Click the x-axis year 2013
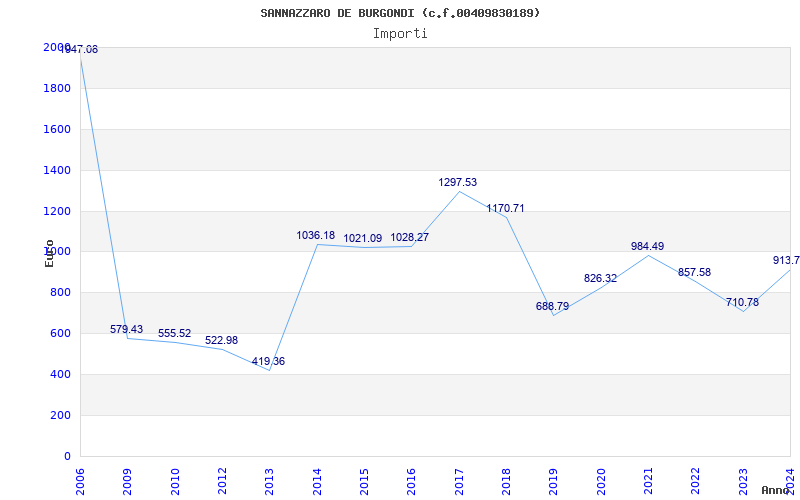The width and height of the screenshot is (800, 500). (x=269, y=482)
